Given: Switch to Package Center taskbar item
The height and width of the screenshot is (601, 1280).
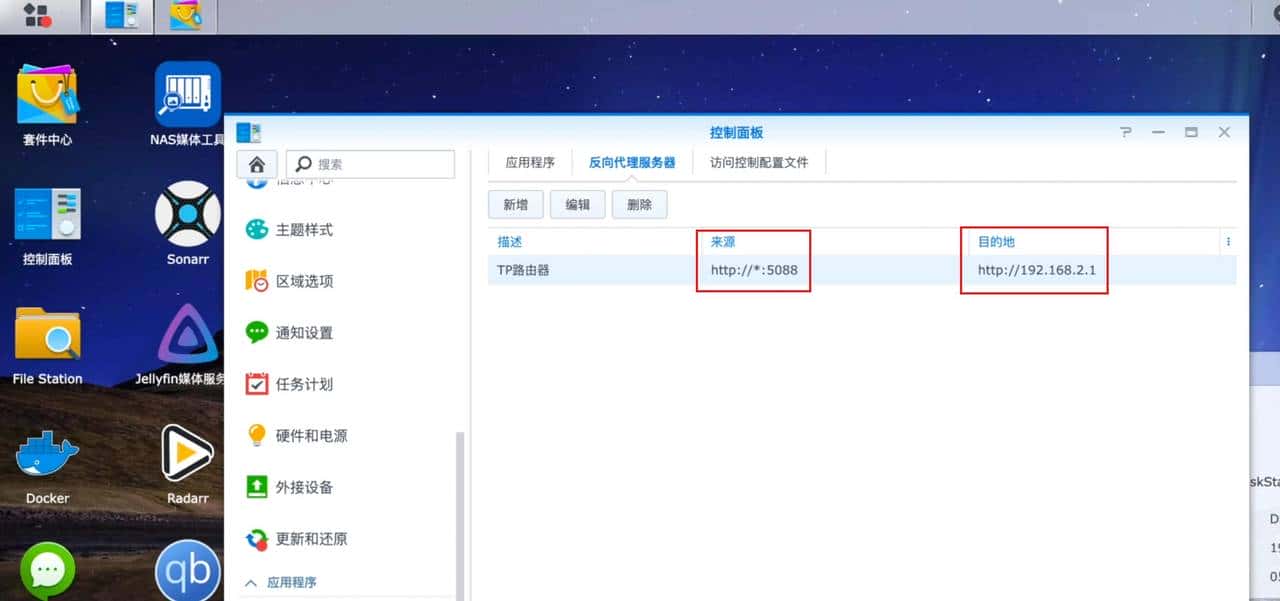Looking at the screenshot, I should click(x=187, y=16).
